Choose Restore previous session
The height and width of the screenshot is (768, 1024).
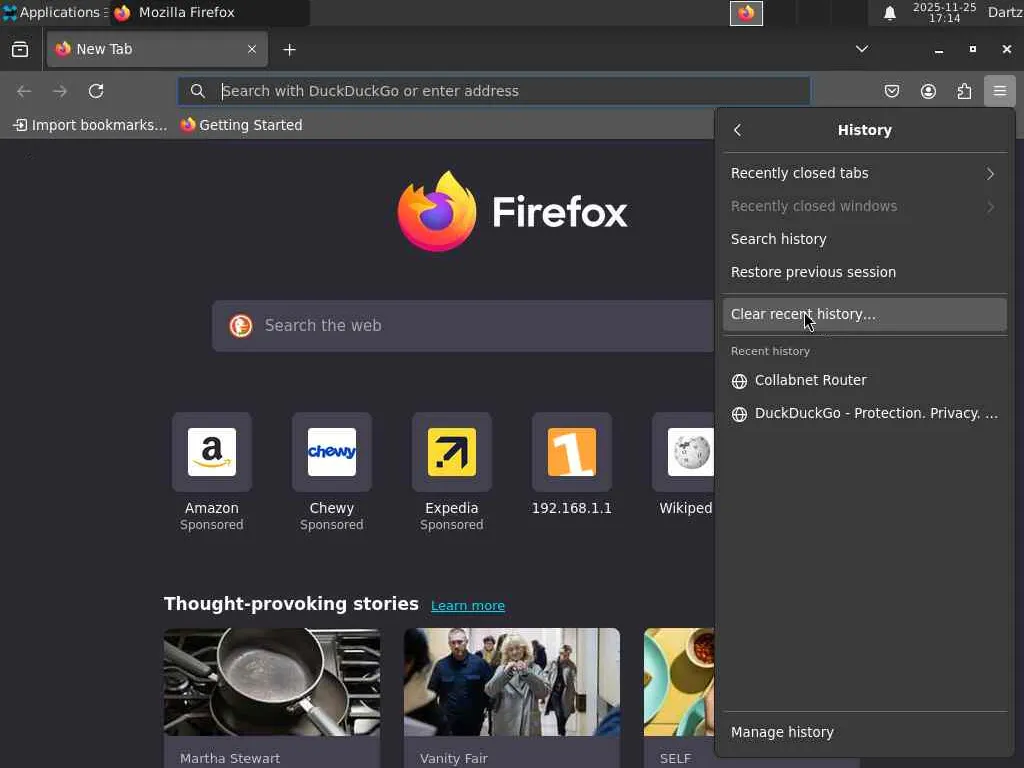point(865,272)
